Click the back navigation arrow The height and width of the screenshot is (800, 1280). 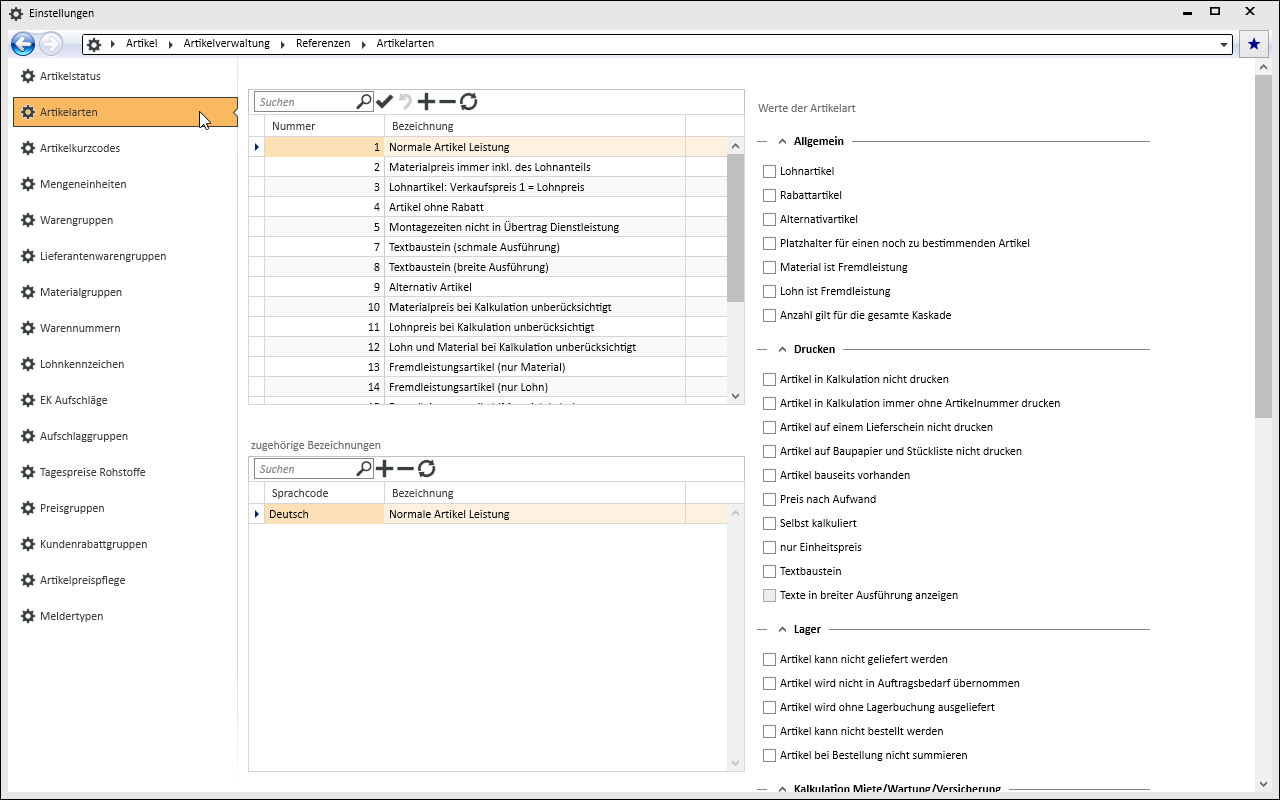click(23, 44)
